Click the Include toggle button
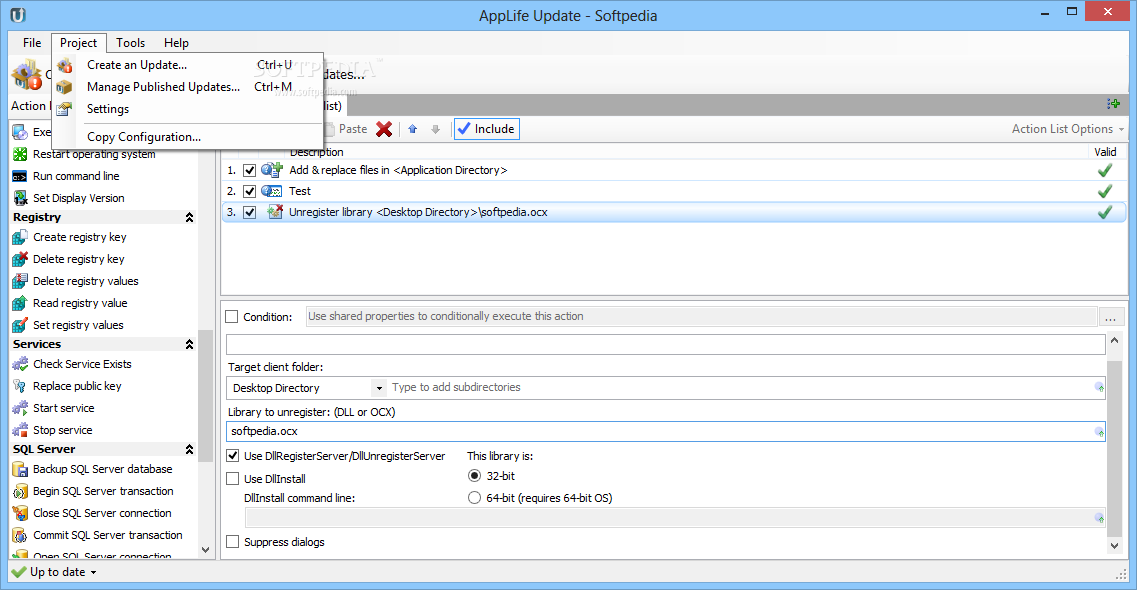This screenshot has width=1137, height=590. click(487, 129)
